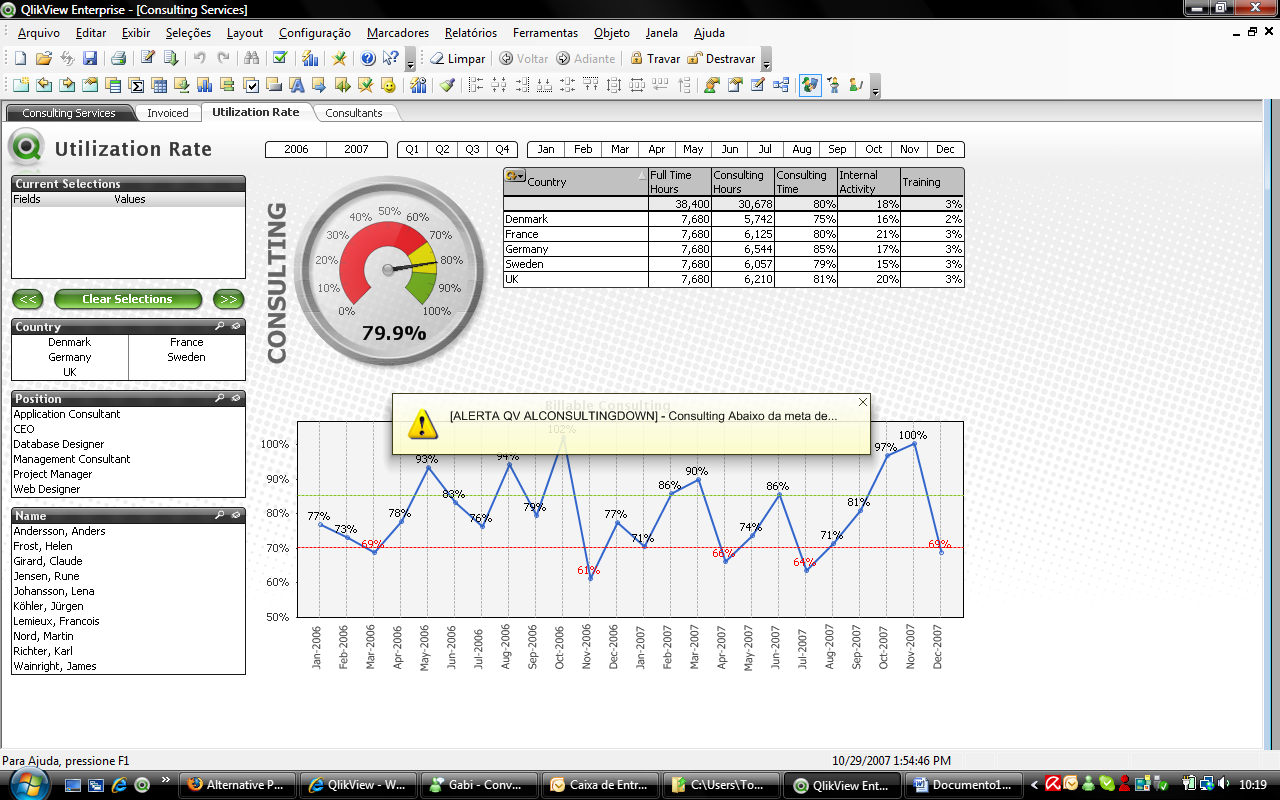1280x800 pixels.
Task: Click the What's This pointer help icon
Action: 391,59
